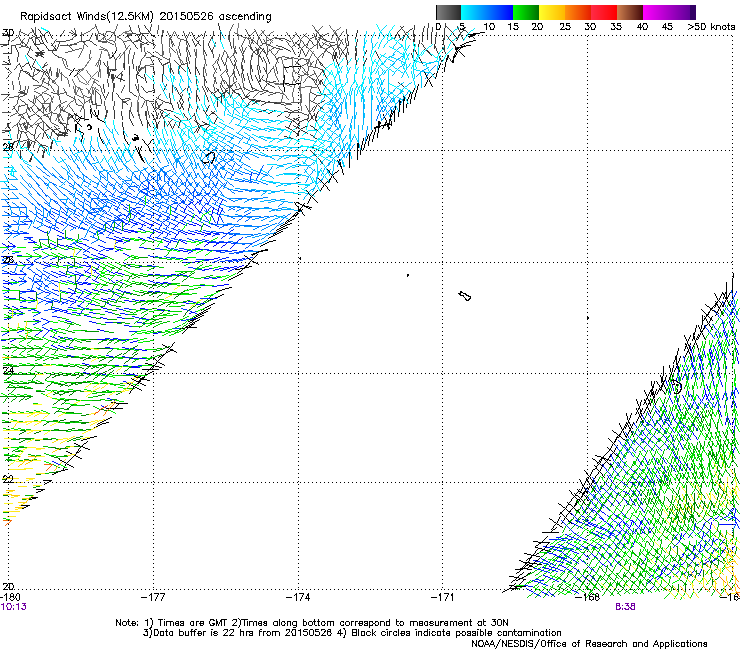Screen dimensions: 740x650
Task: Click the "Times are GMT" note line
Action: (x=311, y=623)
